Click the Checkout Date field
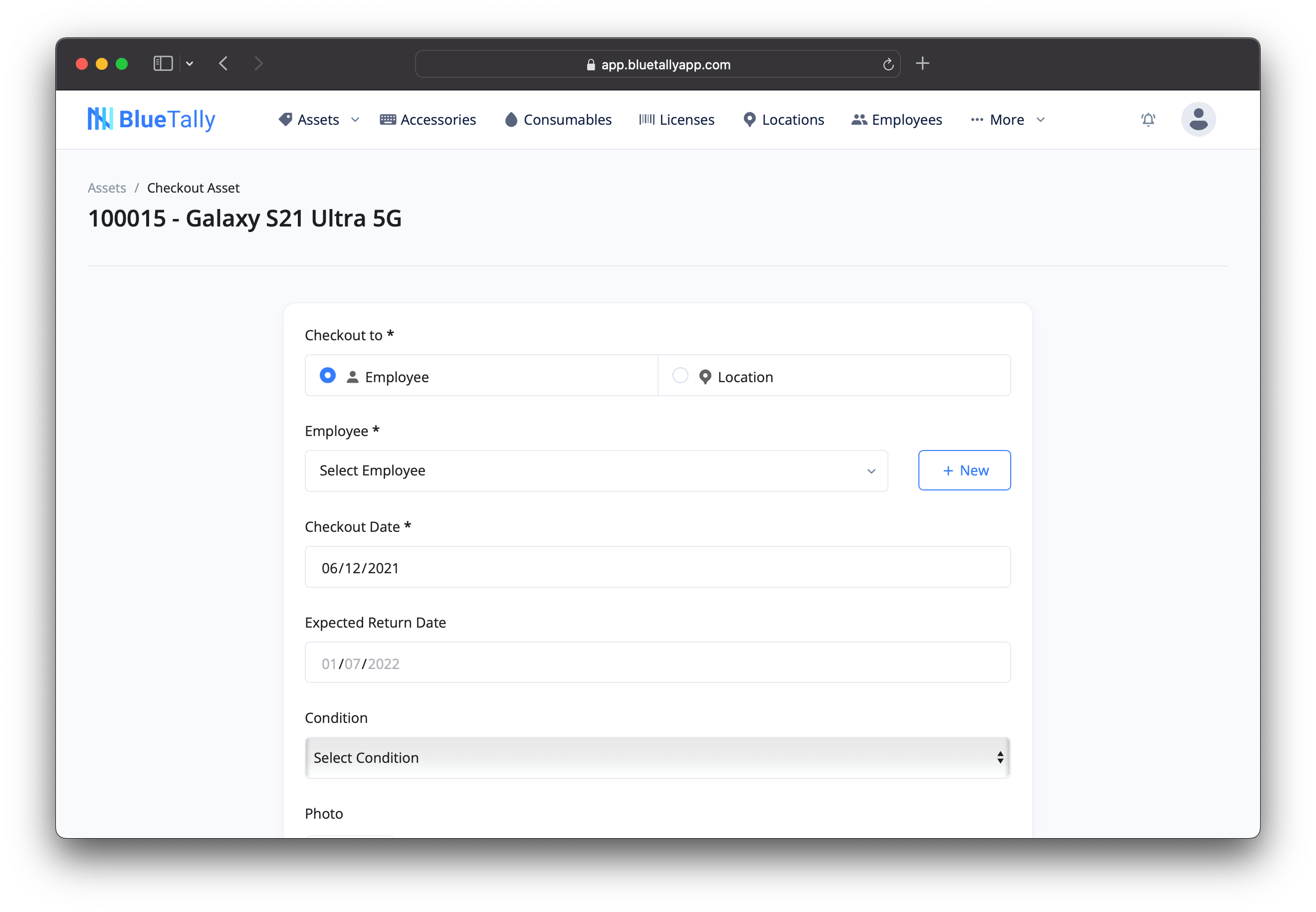This screenshot has height=912, width=1316. pos(657,567)
